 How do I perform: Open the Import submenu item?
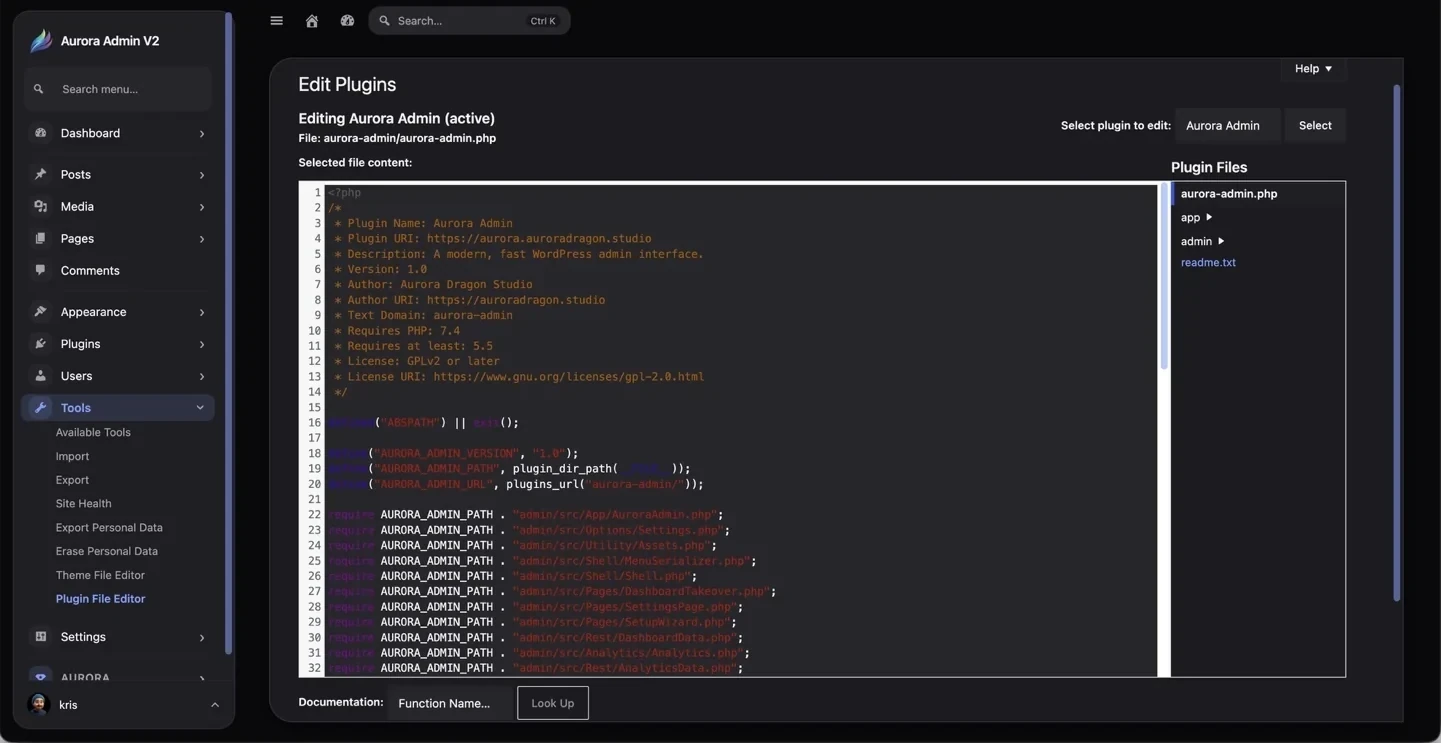(72, 456)
